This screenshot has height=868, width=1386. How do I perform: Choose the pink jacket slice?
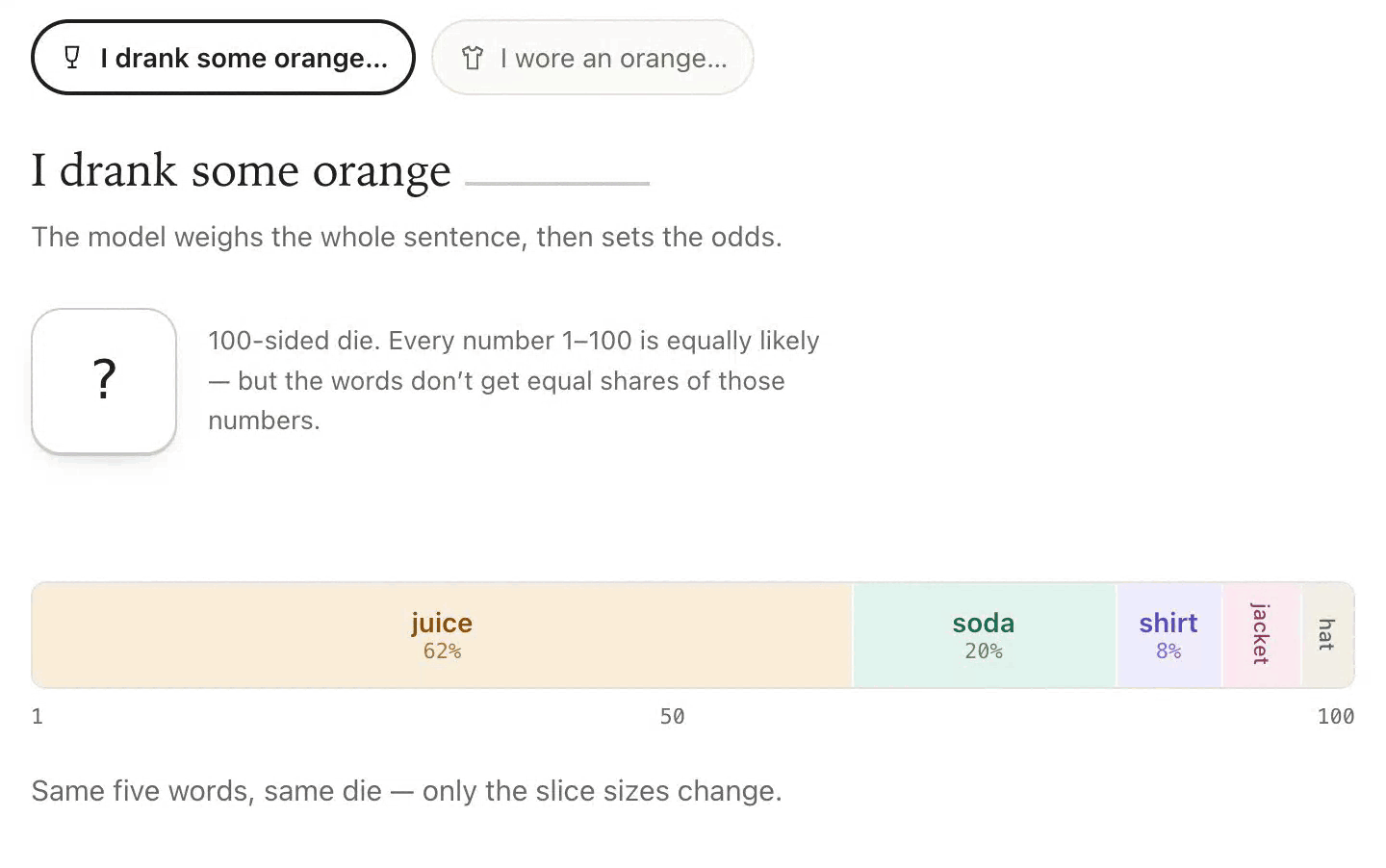tap(1262, 635)
